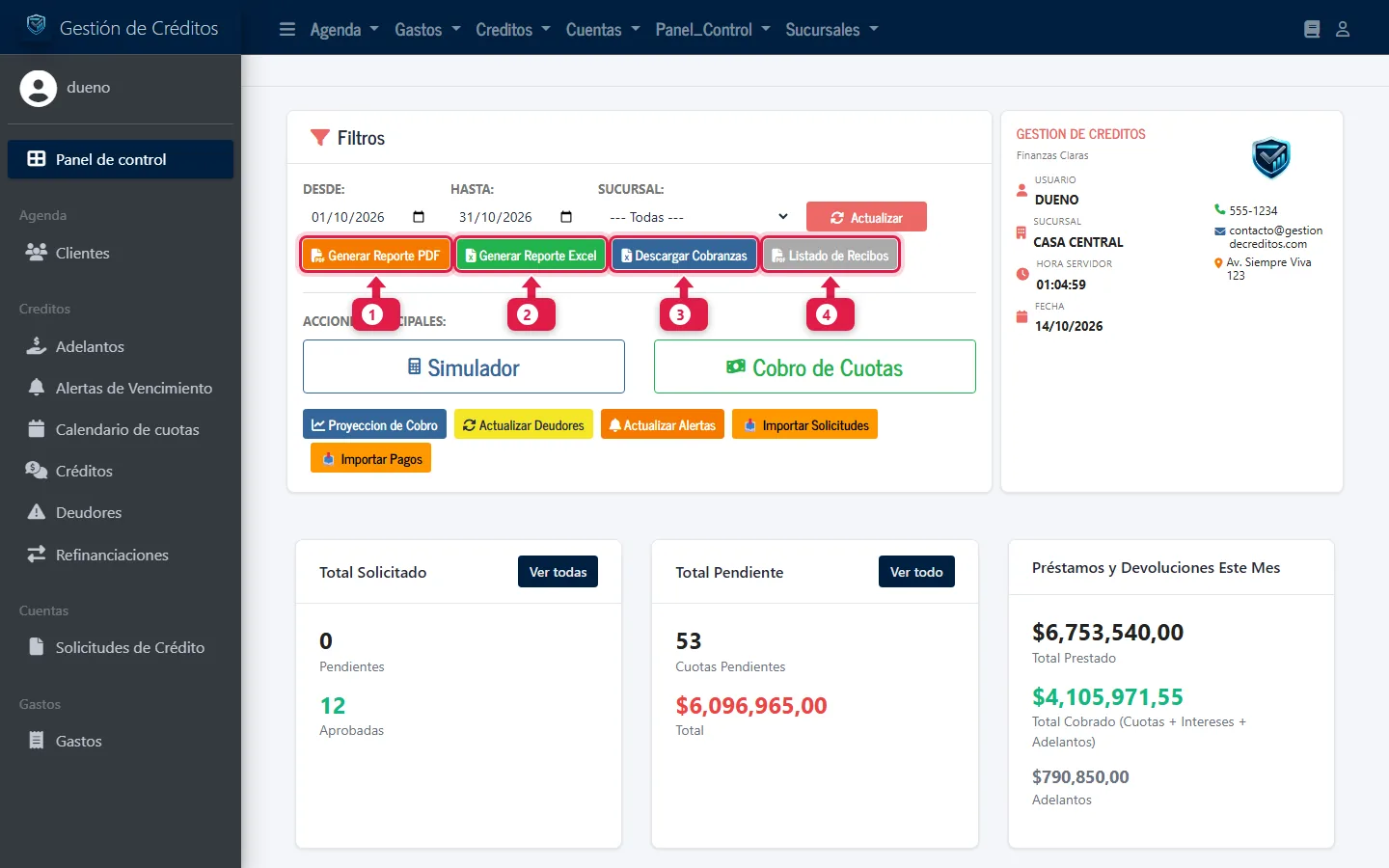
Task: Open Listado de Recibos
Action: tap(831, 256)
